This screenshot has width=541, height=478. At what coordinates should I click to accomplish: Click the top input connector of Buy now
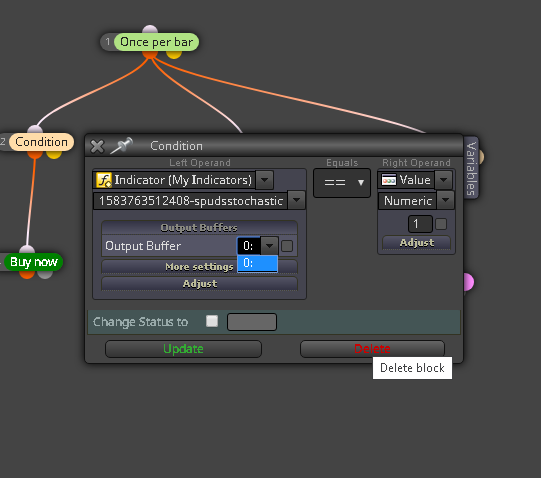pos(27,250)
